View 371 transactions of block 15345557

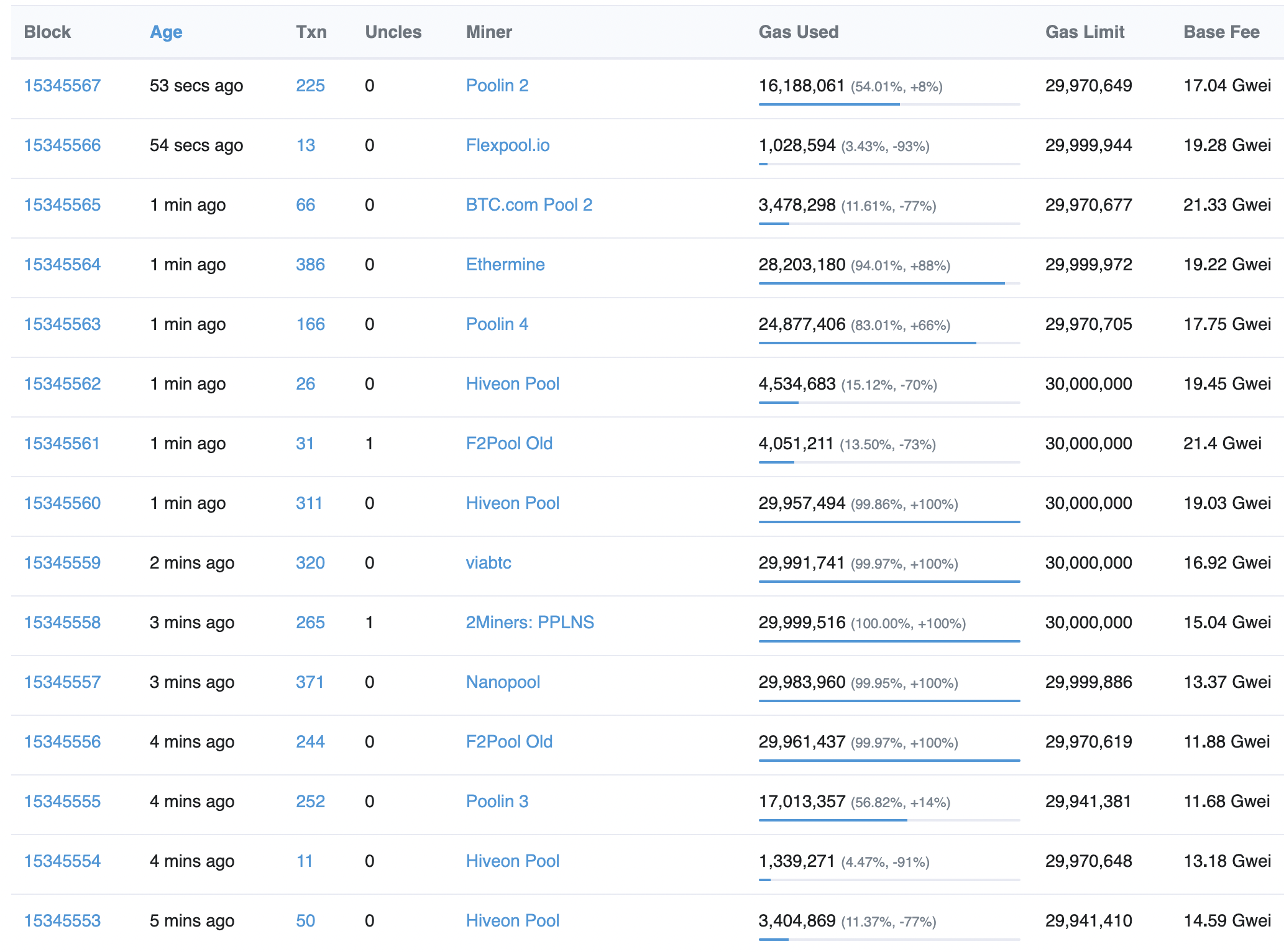point(310,682)
